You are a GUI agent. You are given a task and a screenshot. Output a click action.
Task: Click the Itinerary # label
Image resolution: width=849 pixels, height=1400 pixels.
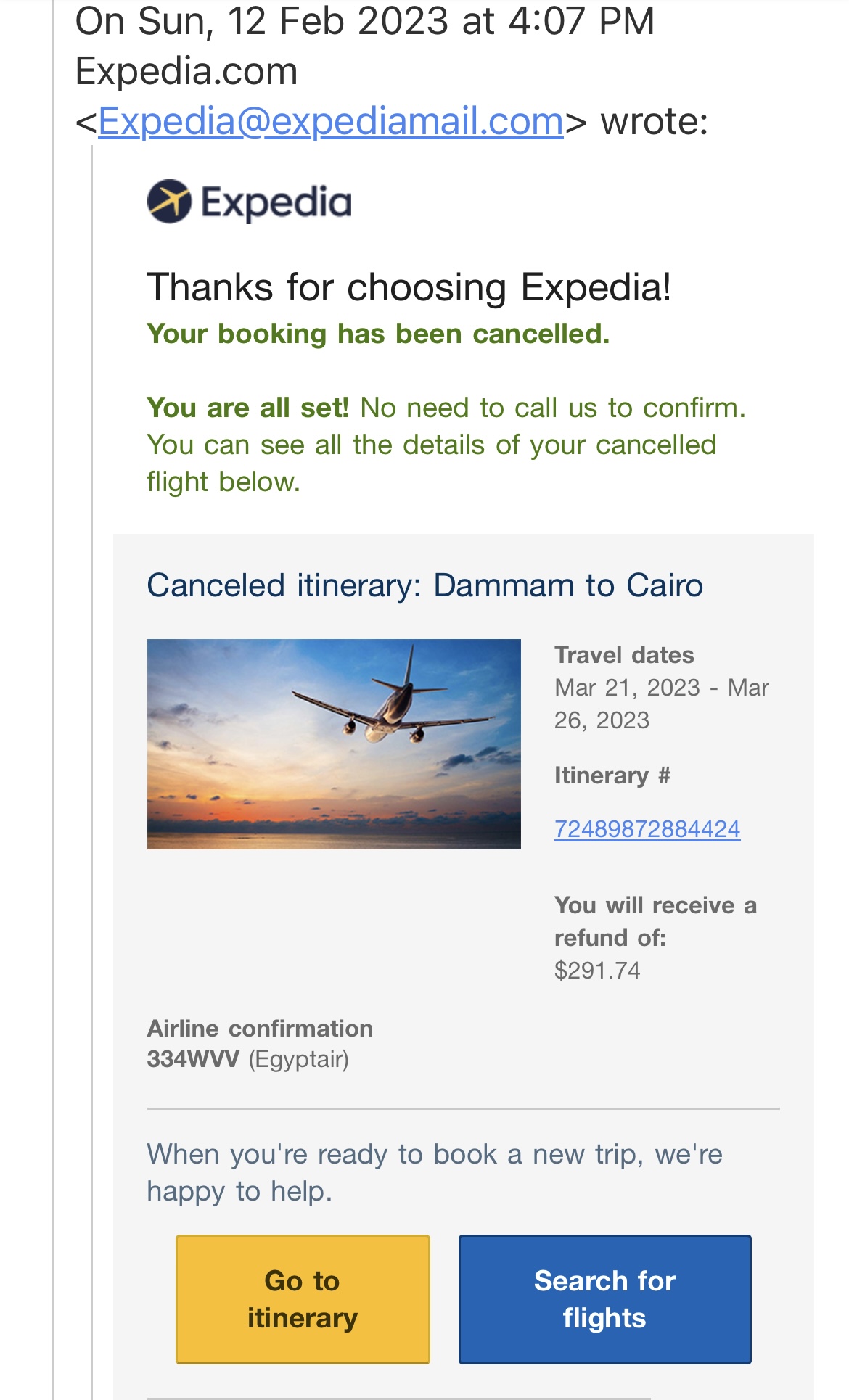[x=612, y=775]
